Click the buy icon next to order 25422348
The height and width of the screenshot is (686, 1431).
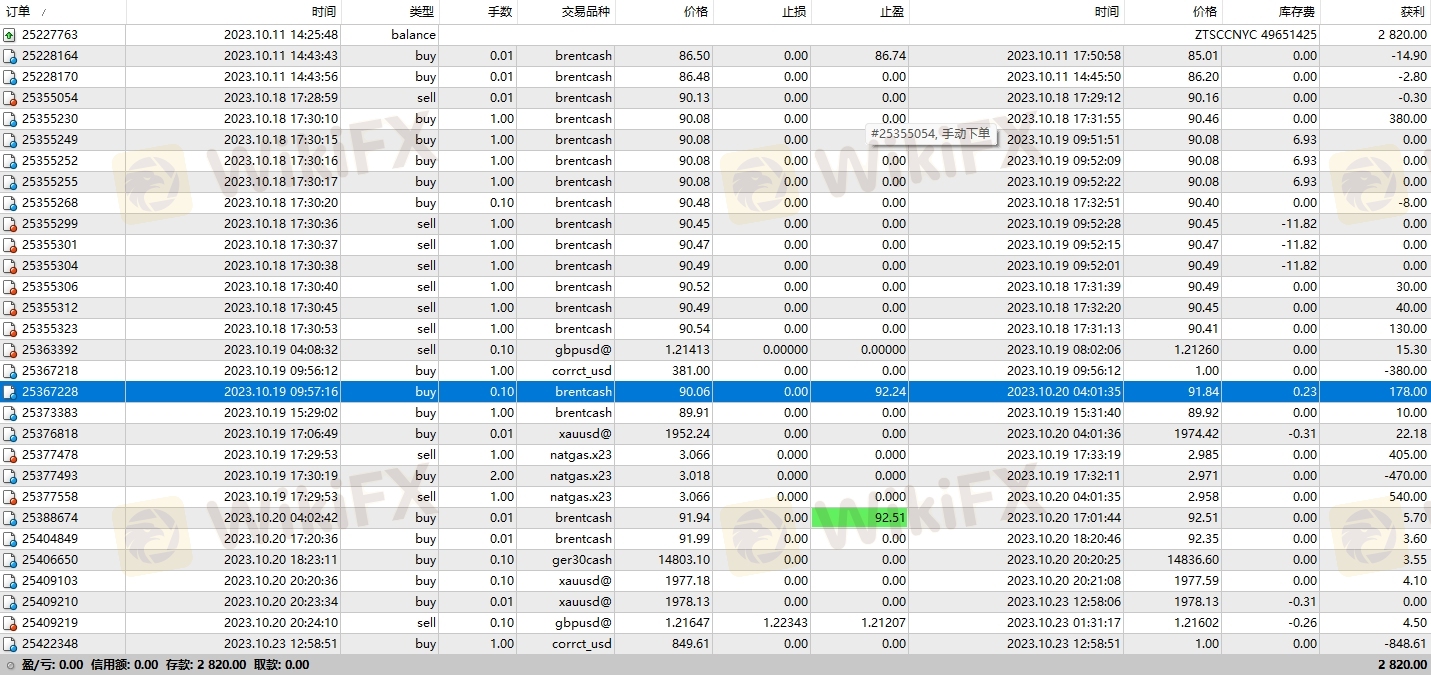(10, 644)
